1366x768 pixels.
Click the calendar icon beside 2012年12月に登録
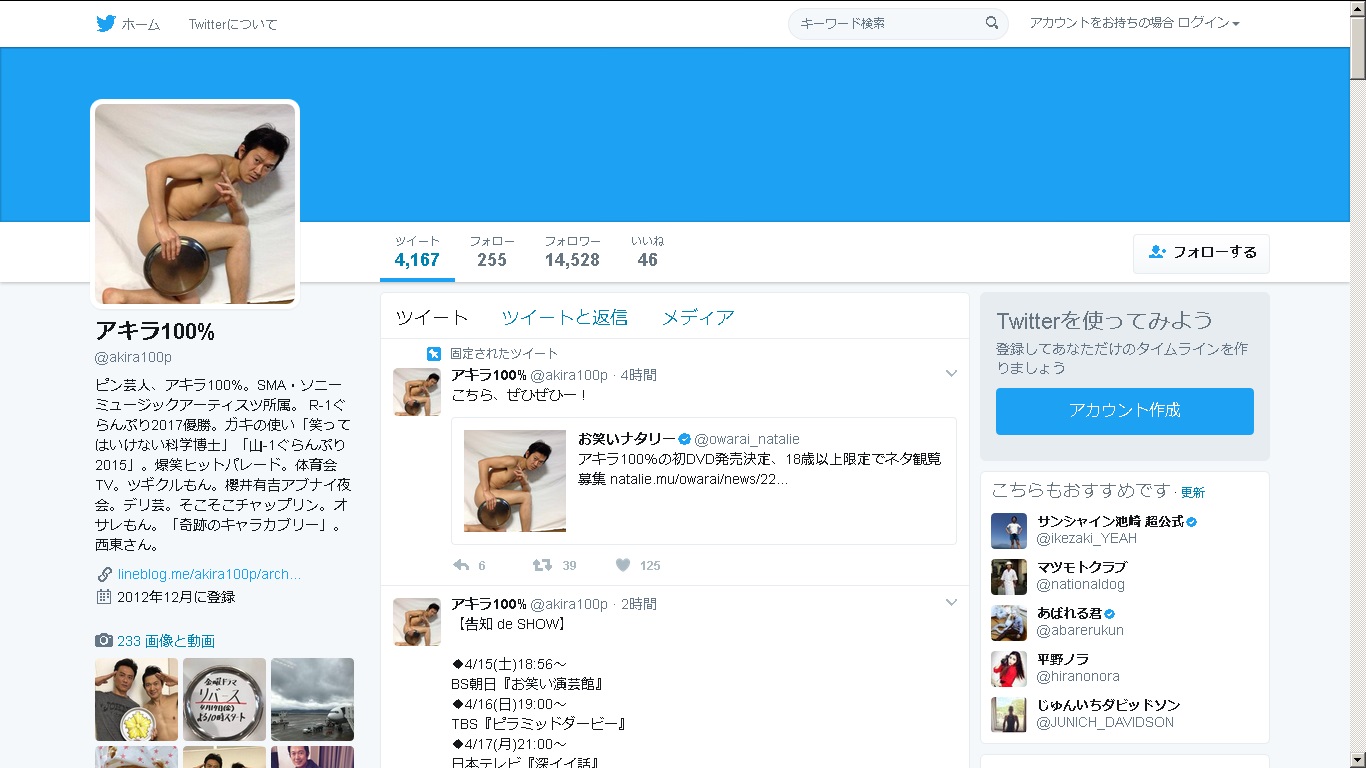tap(104, 597)
